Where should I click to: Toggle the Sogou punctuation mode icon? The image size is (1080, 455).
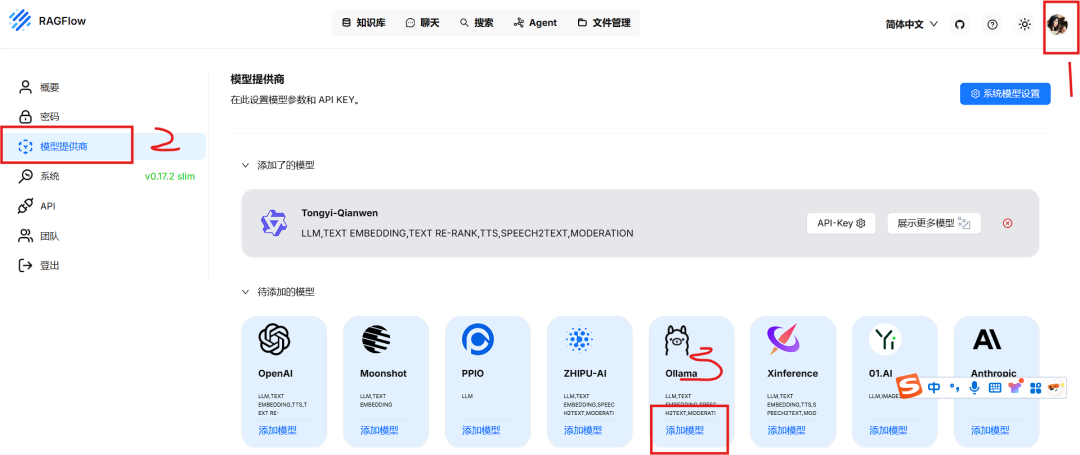pos(955,388)
